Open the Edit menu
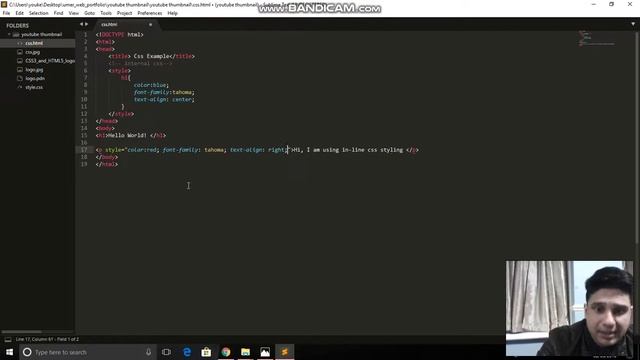The height and width of the screenshot is (360, 640). (x=19, y=13)
